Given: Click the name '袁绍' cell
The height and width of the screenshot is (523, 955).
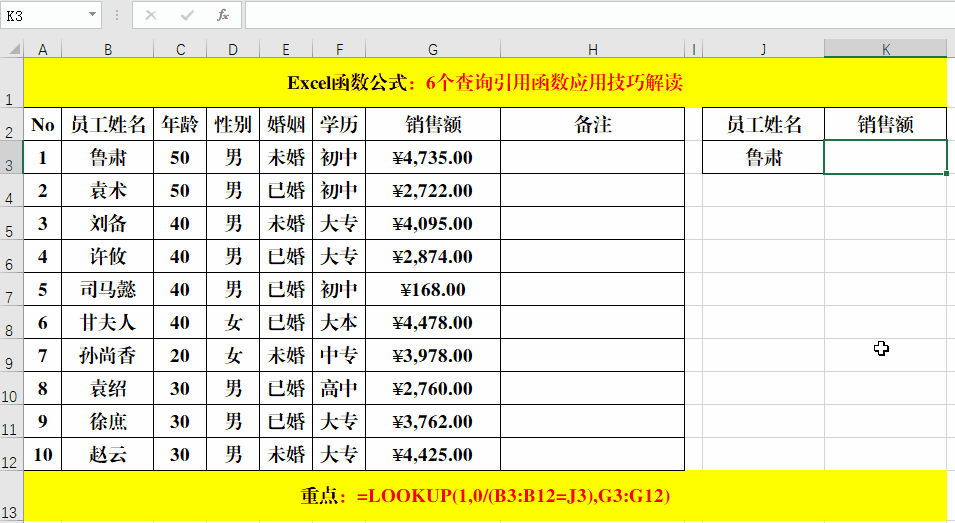Looking at the screenshot, I should click(x=108, y=388).
